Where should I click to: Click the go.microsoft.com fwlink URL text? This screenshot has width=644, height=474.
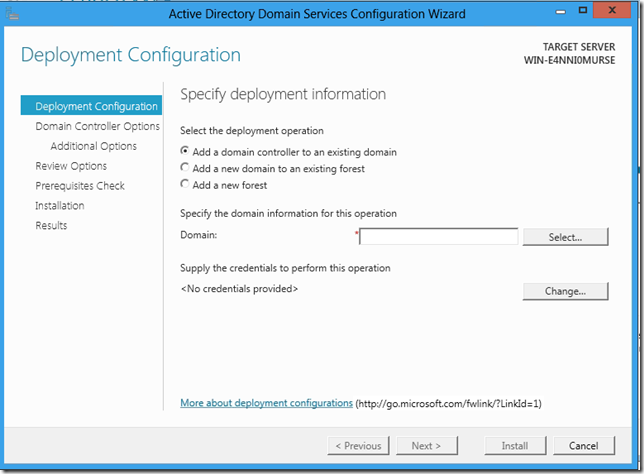448,404
